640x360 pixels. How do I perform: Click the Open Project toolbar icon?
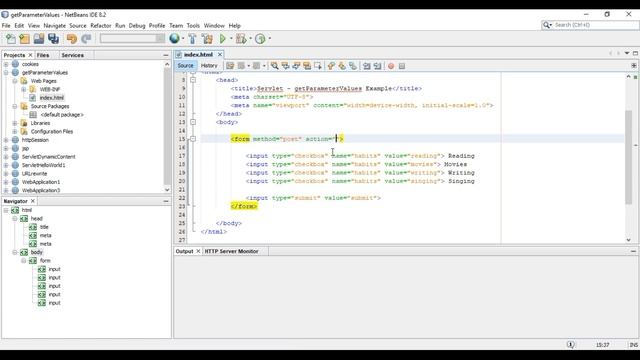39,39
